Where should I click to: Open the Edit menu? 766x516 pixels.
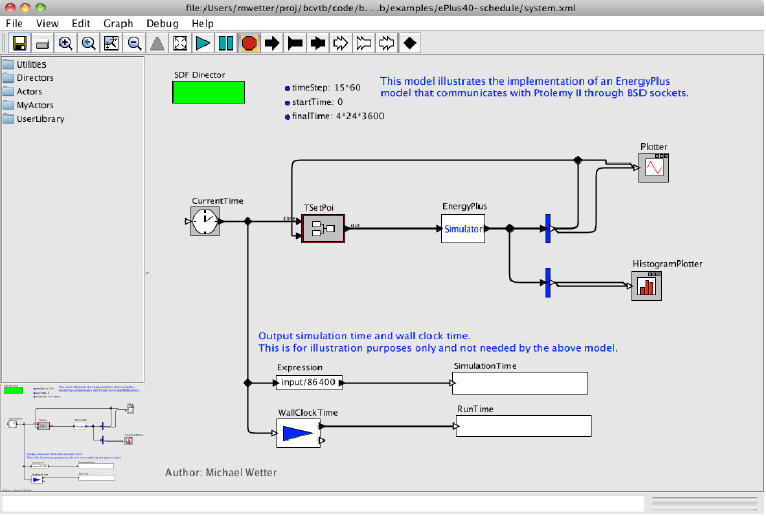(x=81, y=23)
